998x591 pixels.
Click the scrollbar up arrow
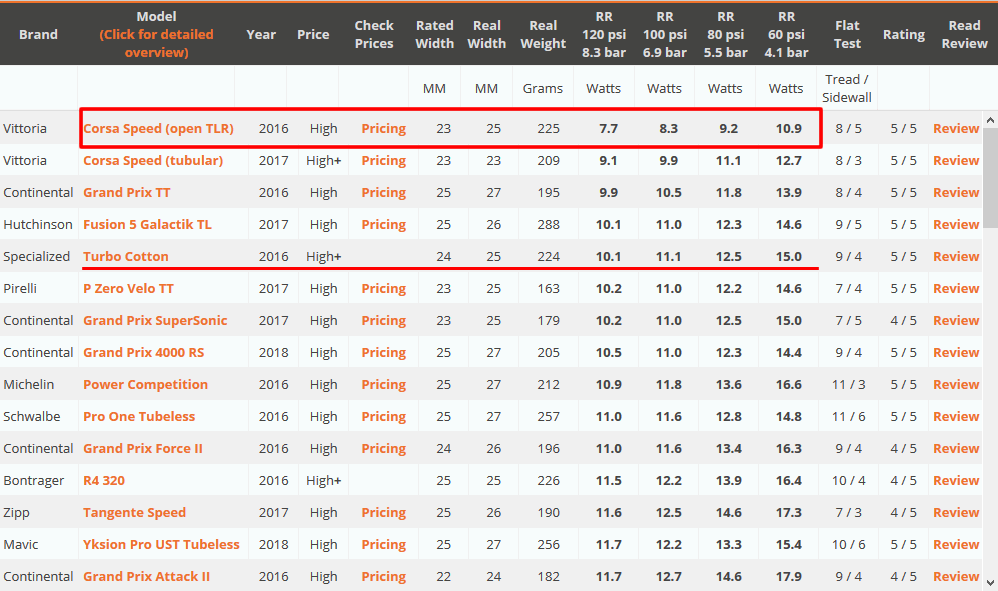click(x=990, y=120)
